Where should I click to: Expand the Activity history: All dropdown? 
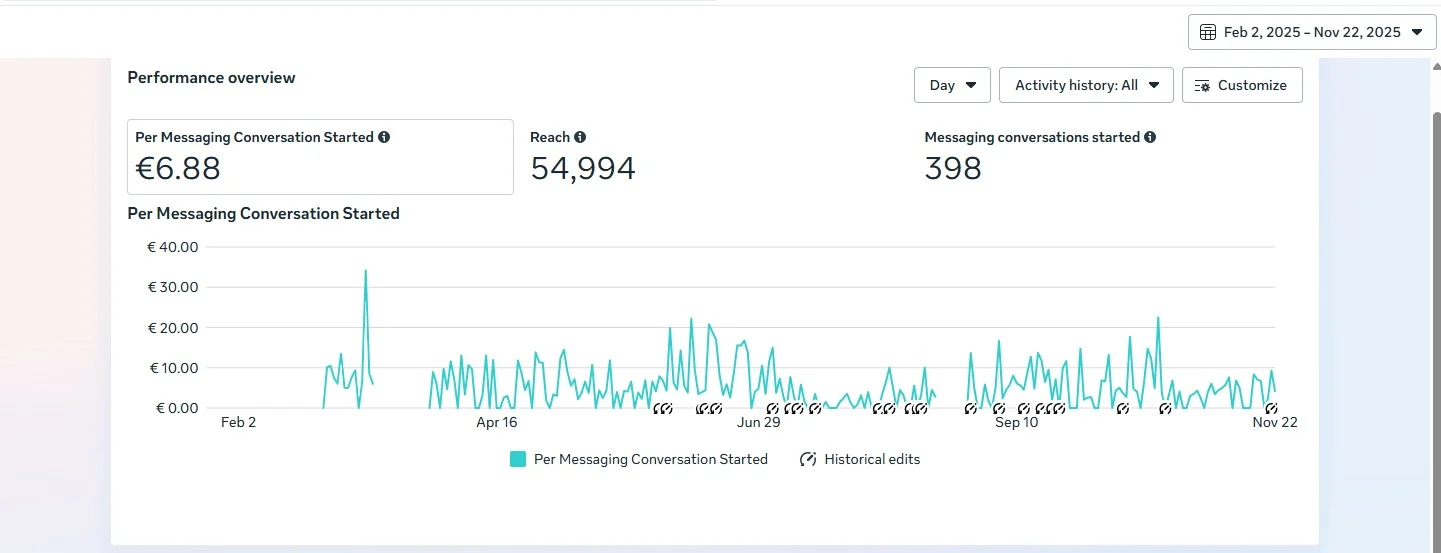pyautogui.click(x=1085, y=85)
